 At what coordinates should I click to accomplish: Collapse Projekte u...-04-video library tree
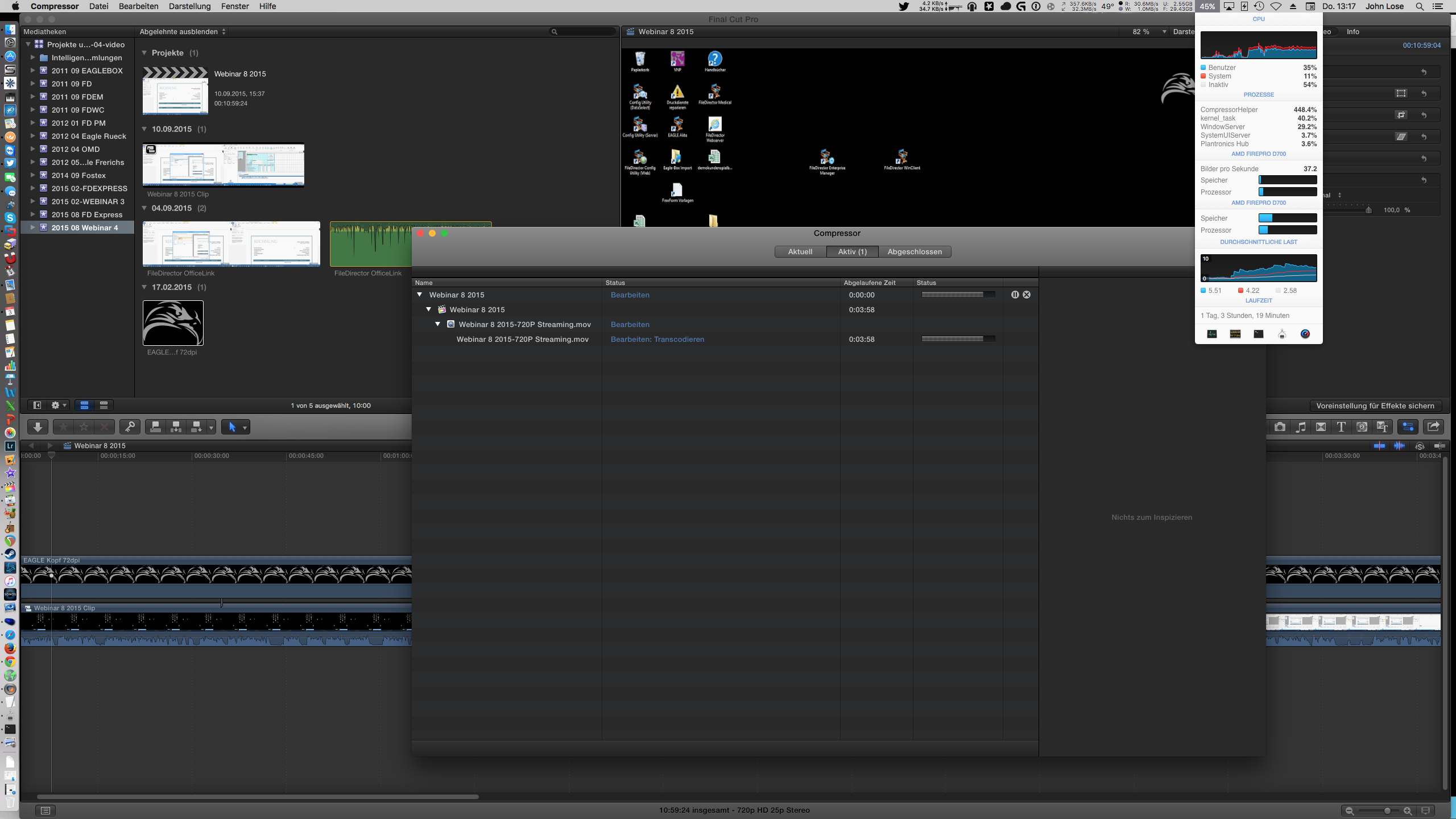pos(28,44)
